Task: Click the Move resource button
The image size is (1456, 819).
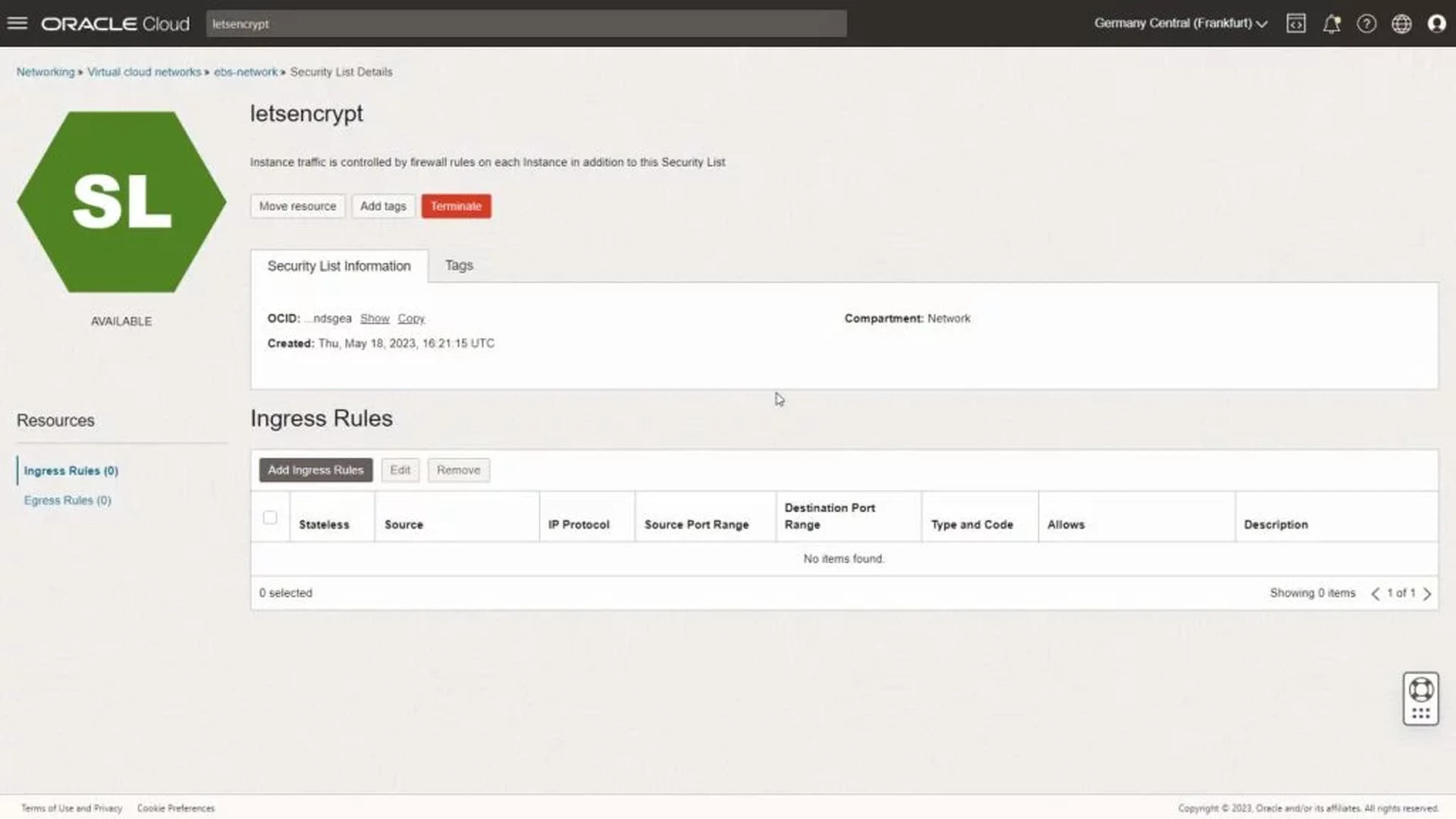Action: click(298, 206)
